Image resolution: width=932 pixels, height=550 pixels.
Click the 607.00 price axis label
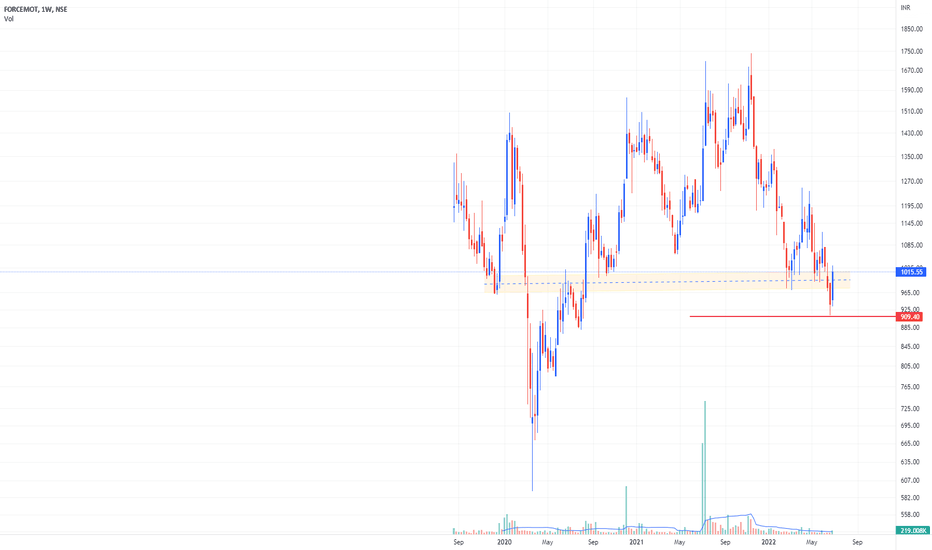tap(910, 480)
